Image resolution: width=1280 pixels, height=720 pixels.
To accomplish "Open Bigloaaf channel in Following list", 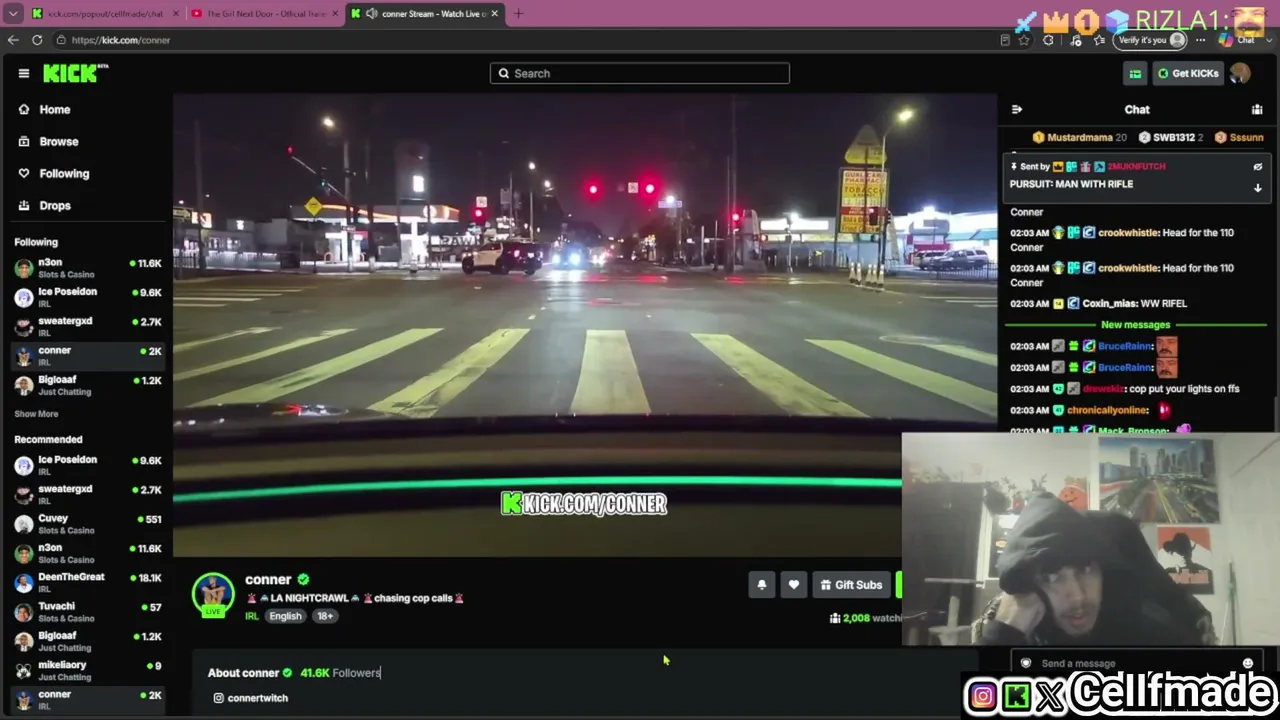I will pyautogui.click(x=88, y=385).
